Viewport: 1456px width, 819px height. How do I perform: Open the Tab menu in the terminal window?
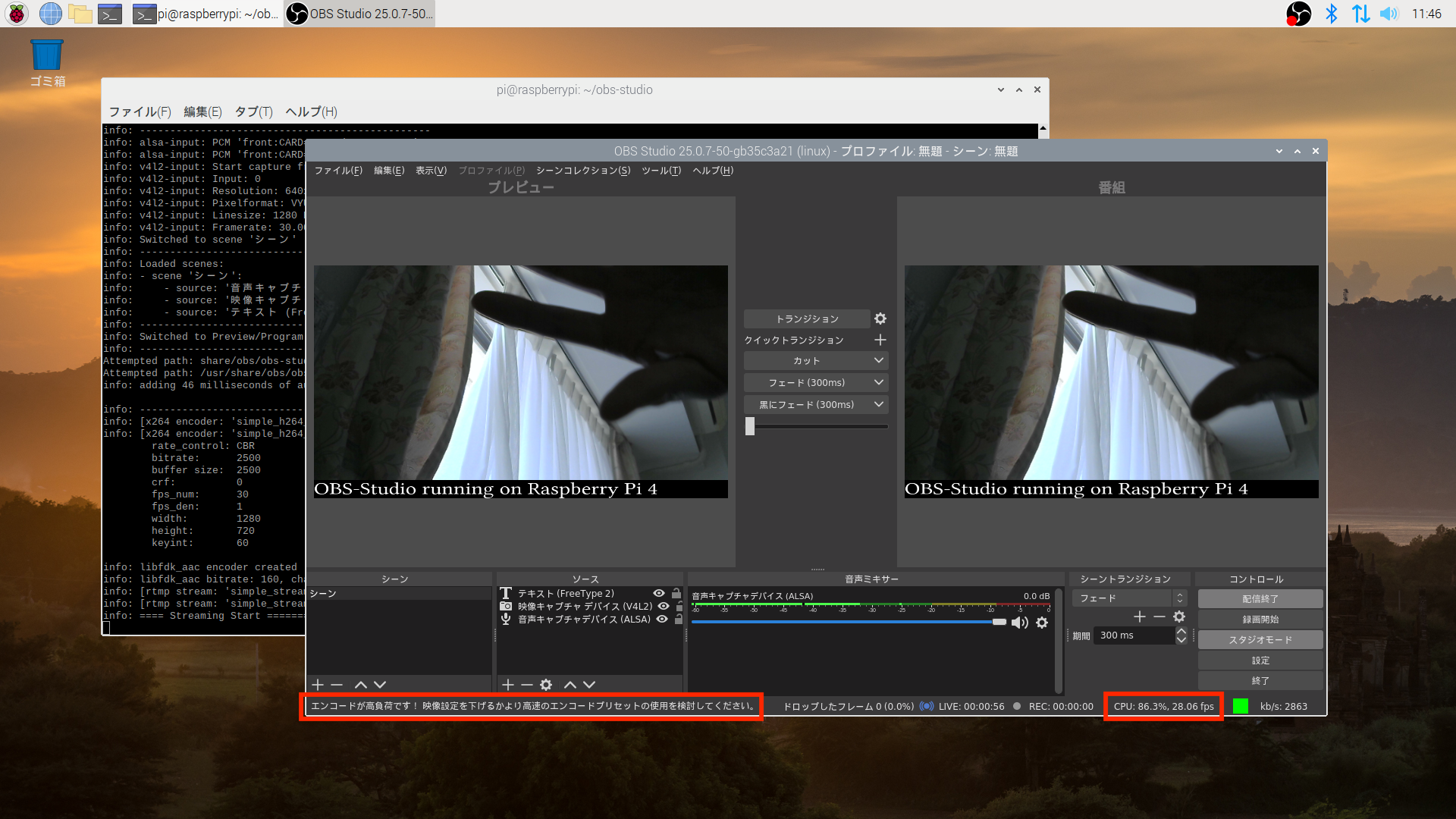pos(253,111)
